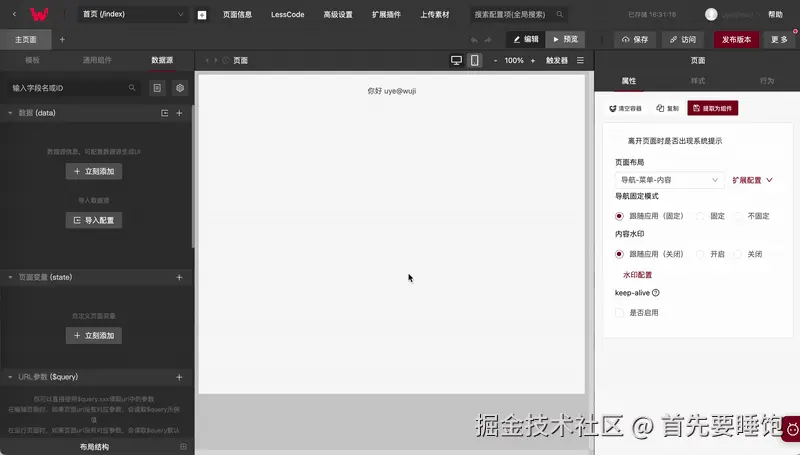The width and height of the screenshot is (800, 455).
Task: Click the user avatar in top bar
Action: [x=711, y=14]
